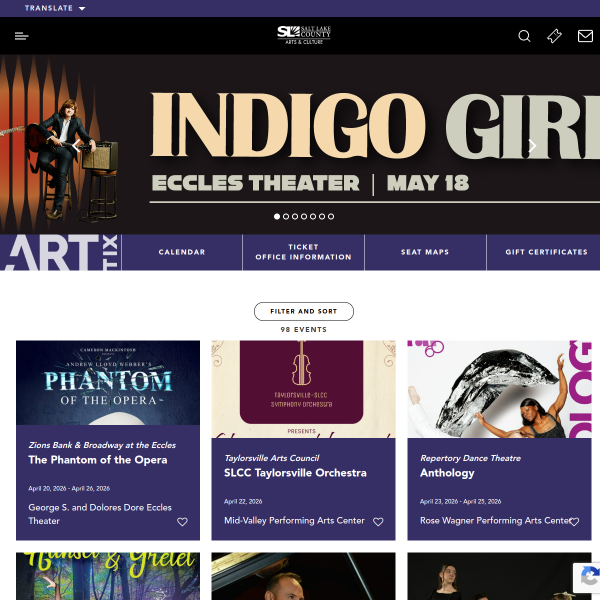The image size is (600, 600).
Task: Select seventh carousel dot indicator
Action: [331, 217]
